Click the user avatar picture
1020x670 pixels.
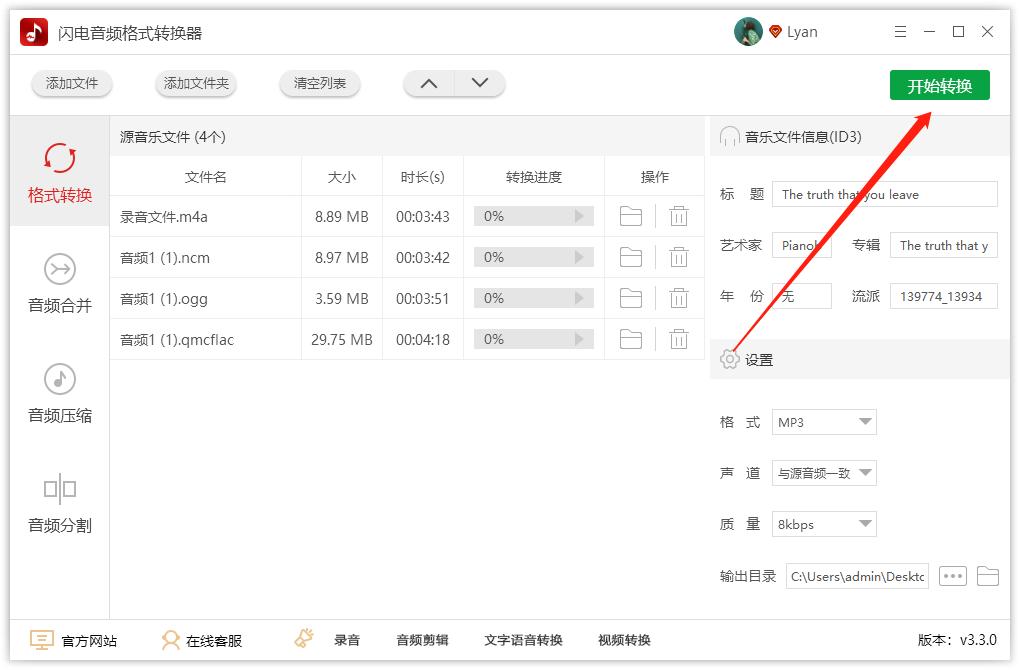coord(748,32)
